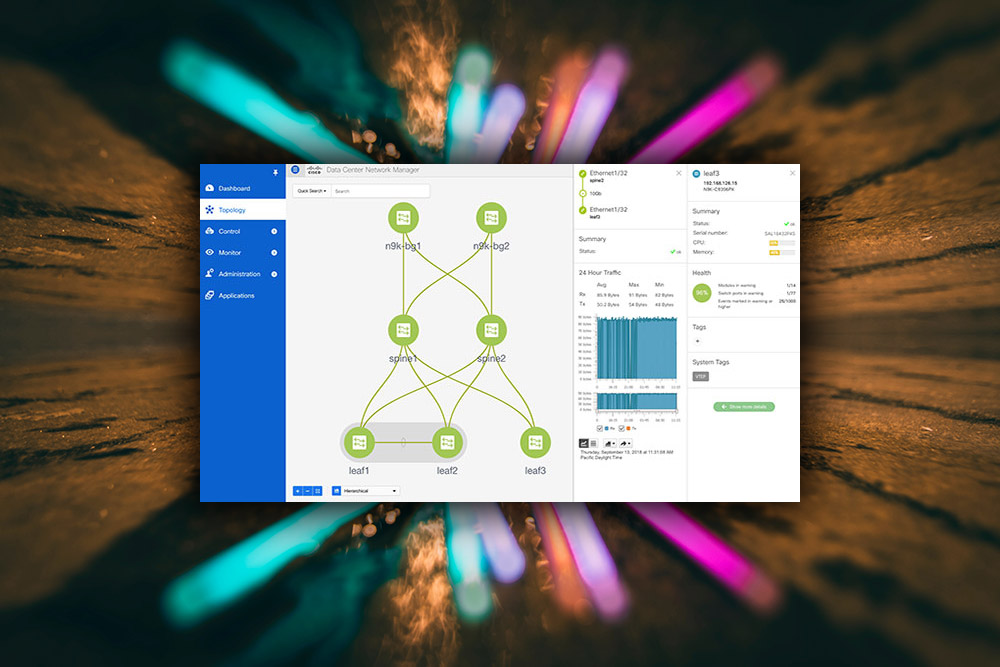Click the hamburger menu icon beside Cisco logo
Image resolution: width=1000 pixels, height=667 pixels.
point(295,169)
